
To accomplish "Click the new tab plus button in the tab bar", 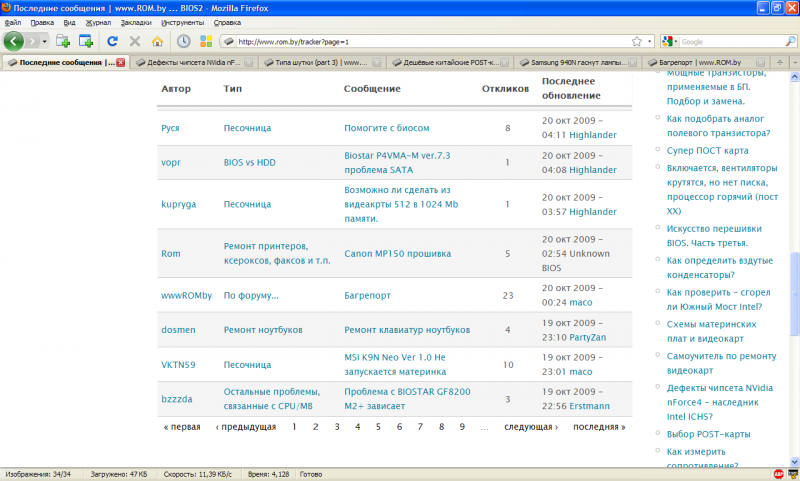I will (779, 62).
